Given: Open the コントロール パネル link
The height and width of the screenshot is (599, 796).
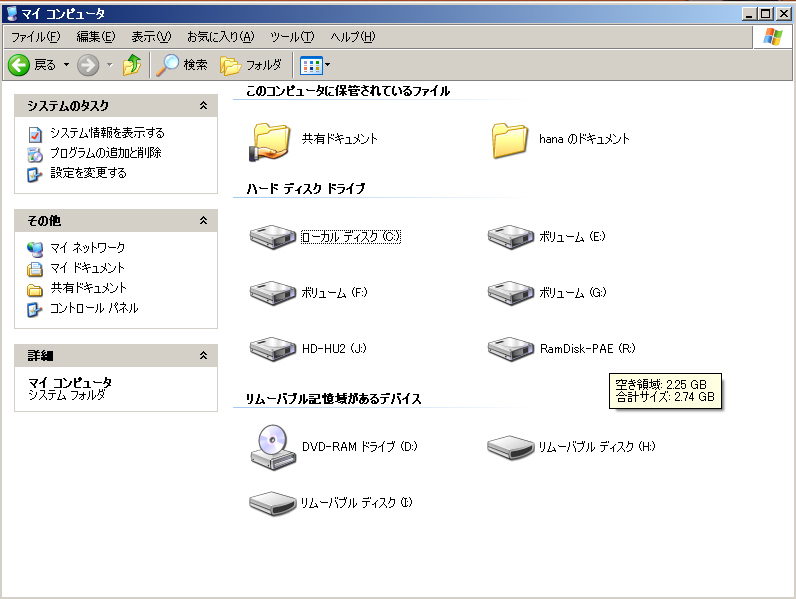Looking at the screenshot, I should (x=94, y=308).
